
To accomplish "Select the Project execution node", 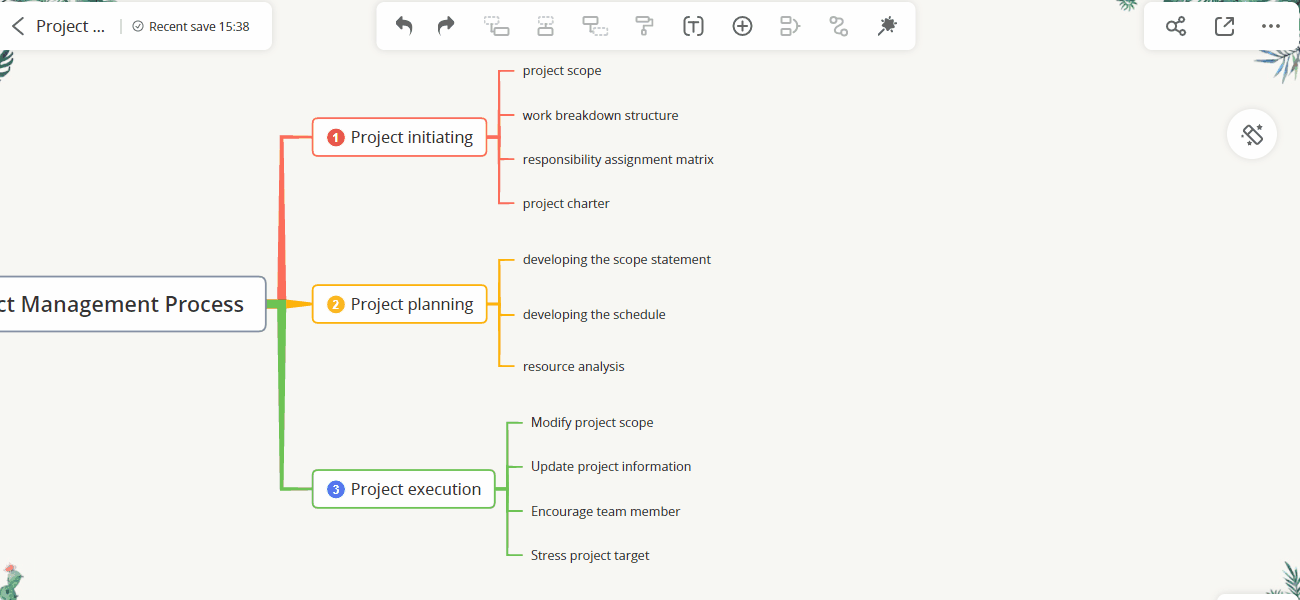I will click(404, 489).
